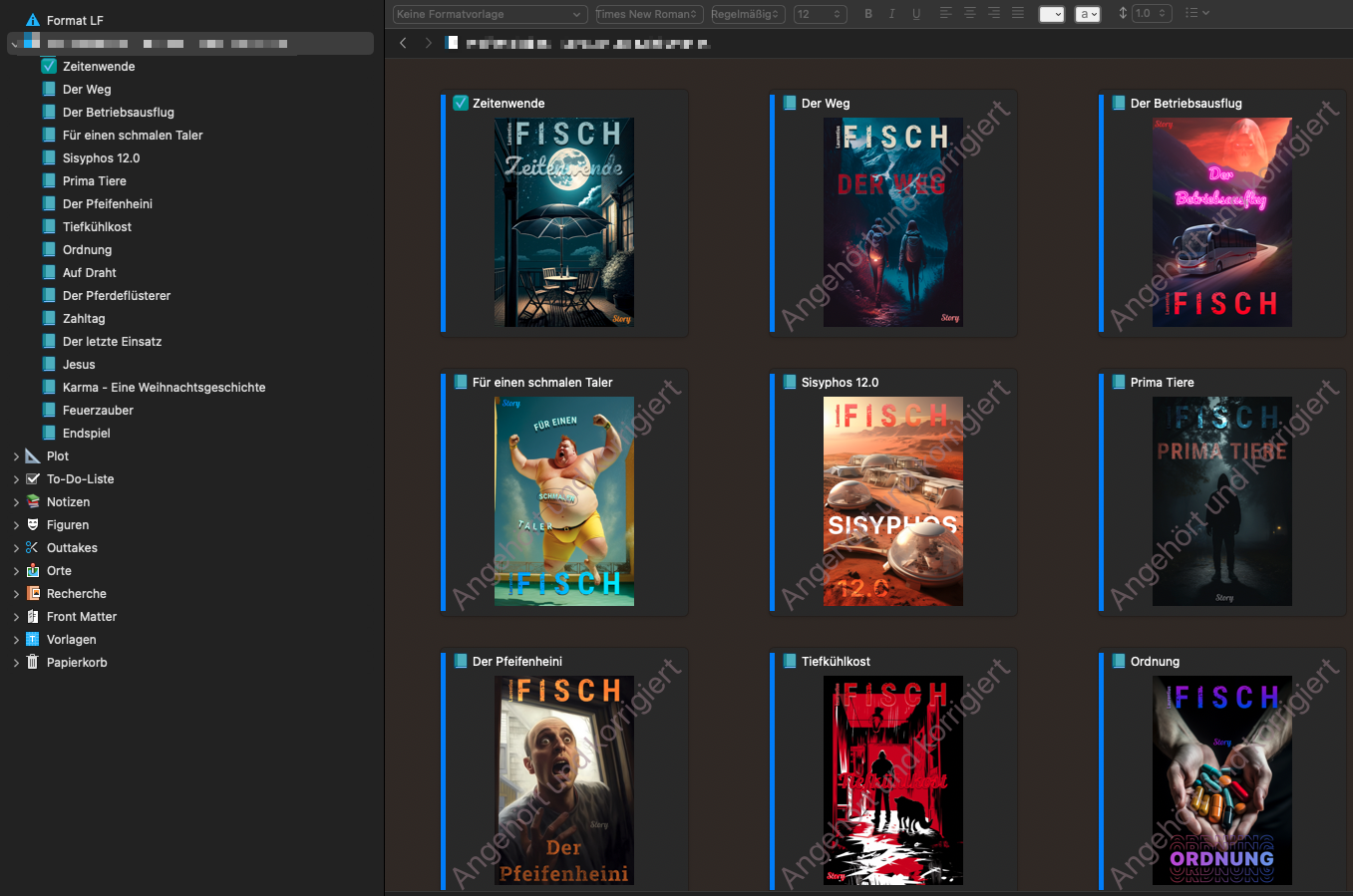
Task: Click the Bold formatting icon
Action: (868, 14)
